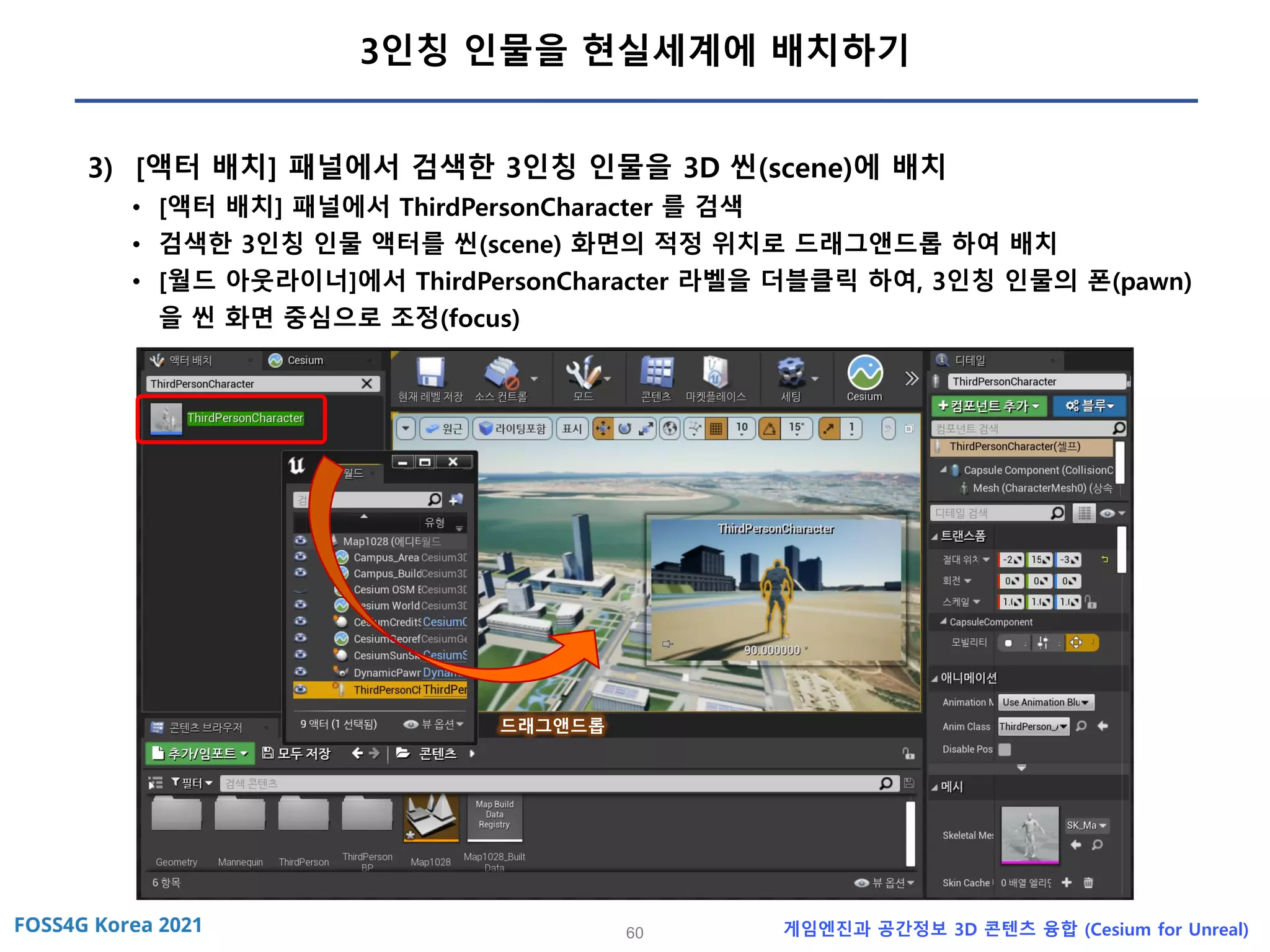This screenshot has height=952, width=1270.
Task: Select Capsule Component in the component tree
Action: (1037, 470)
